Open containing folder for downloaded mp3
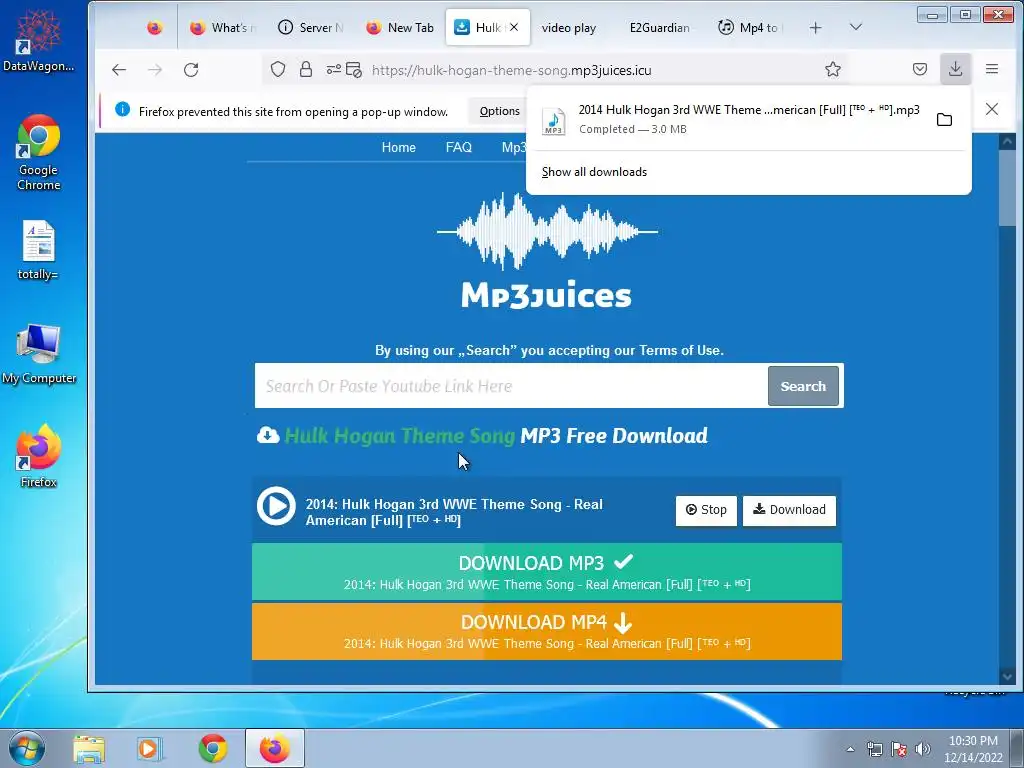Viewport: 1024px width, 768px height. tap(944, 120)
